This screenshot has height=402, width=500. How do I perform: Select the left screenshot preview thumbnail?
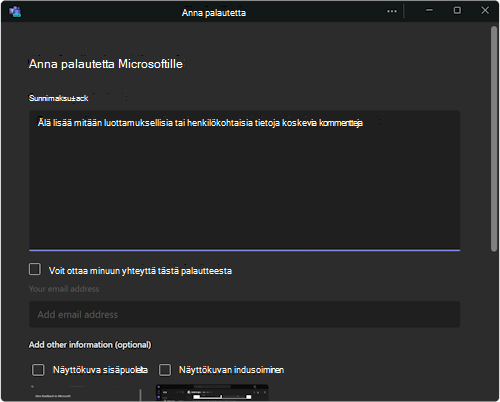click(x=85, y=393)
